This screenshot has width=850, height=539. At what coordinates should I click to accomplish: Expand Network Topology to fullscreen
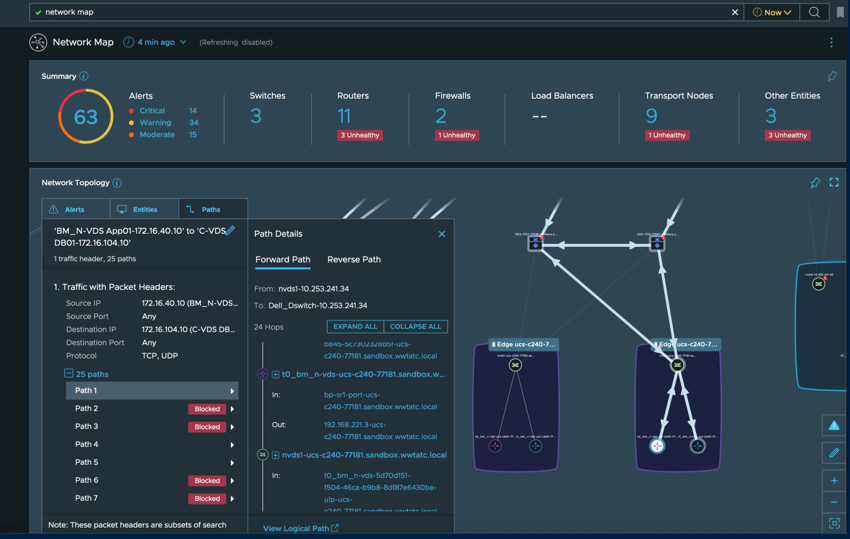834,183
